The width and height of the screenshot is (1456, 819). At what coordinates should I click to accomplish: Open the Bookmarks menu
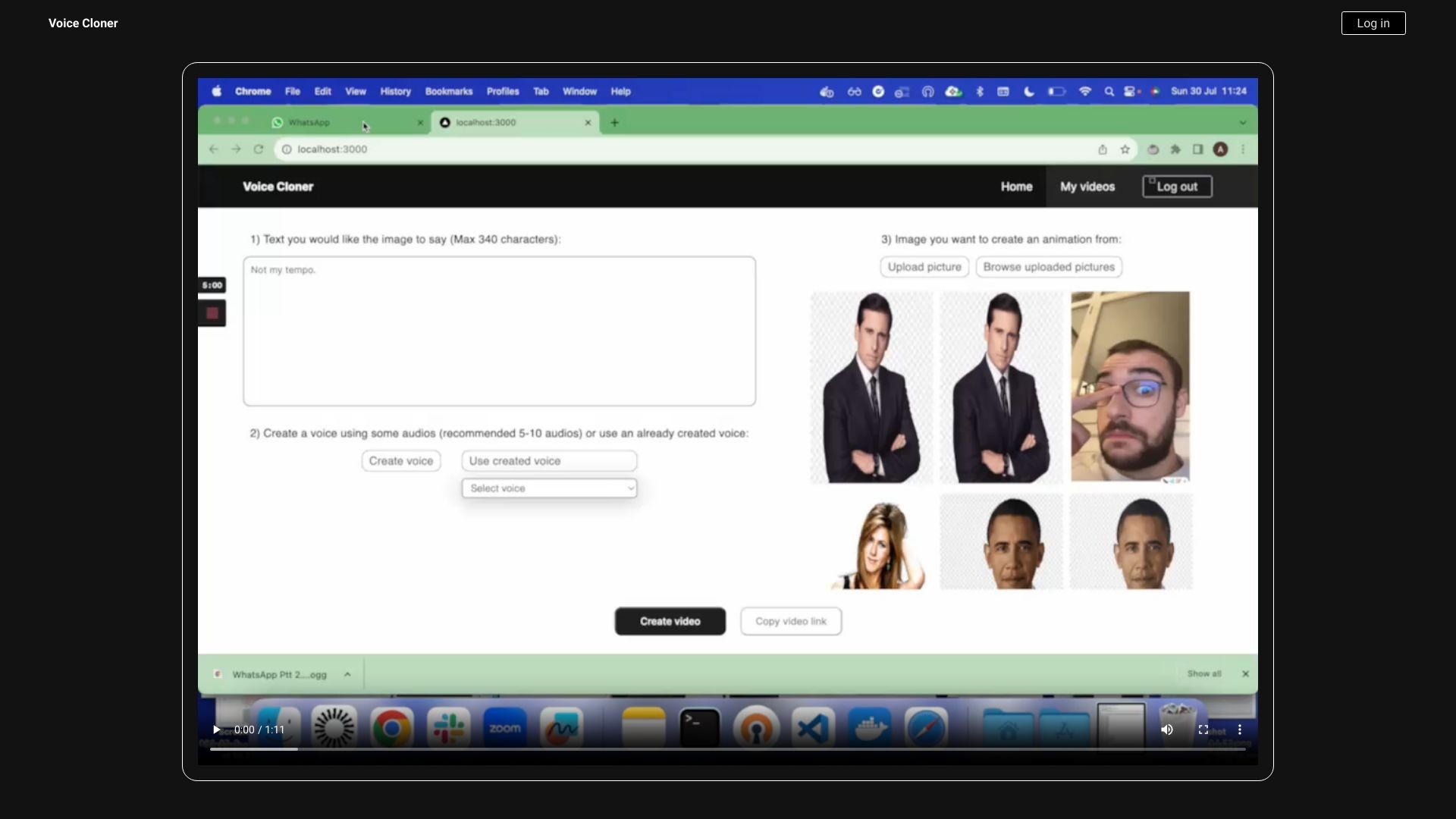[448, 91]
